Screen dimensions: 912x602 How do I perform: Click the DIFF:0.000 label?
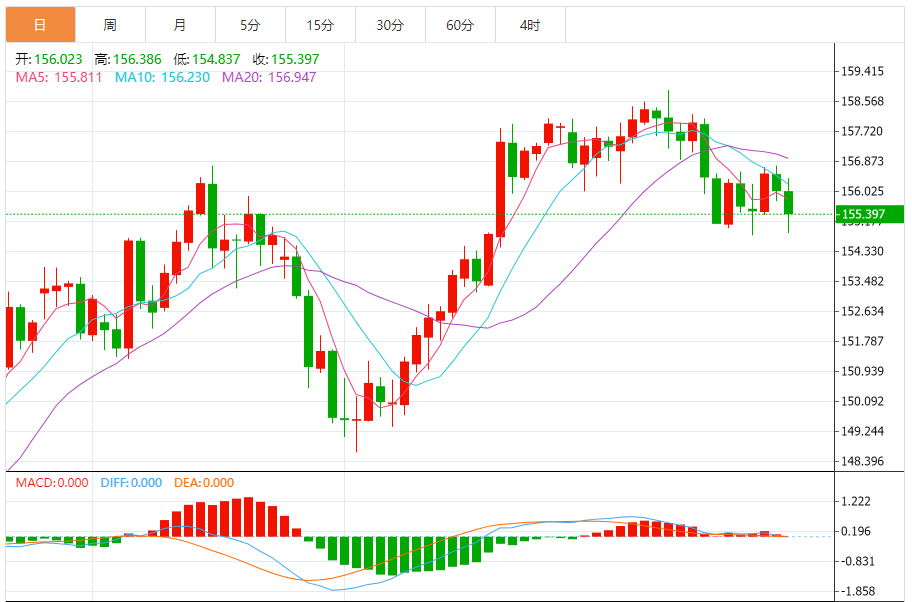coord(131,483)
